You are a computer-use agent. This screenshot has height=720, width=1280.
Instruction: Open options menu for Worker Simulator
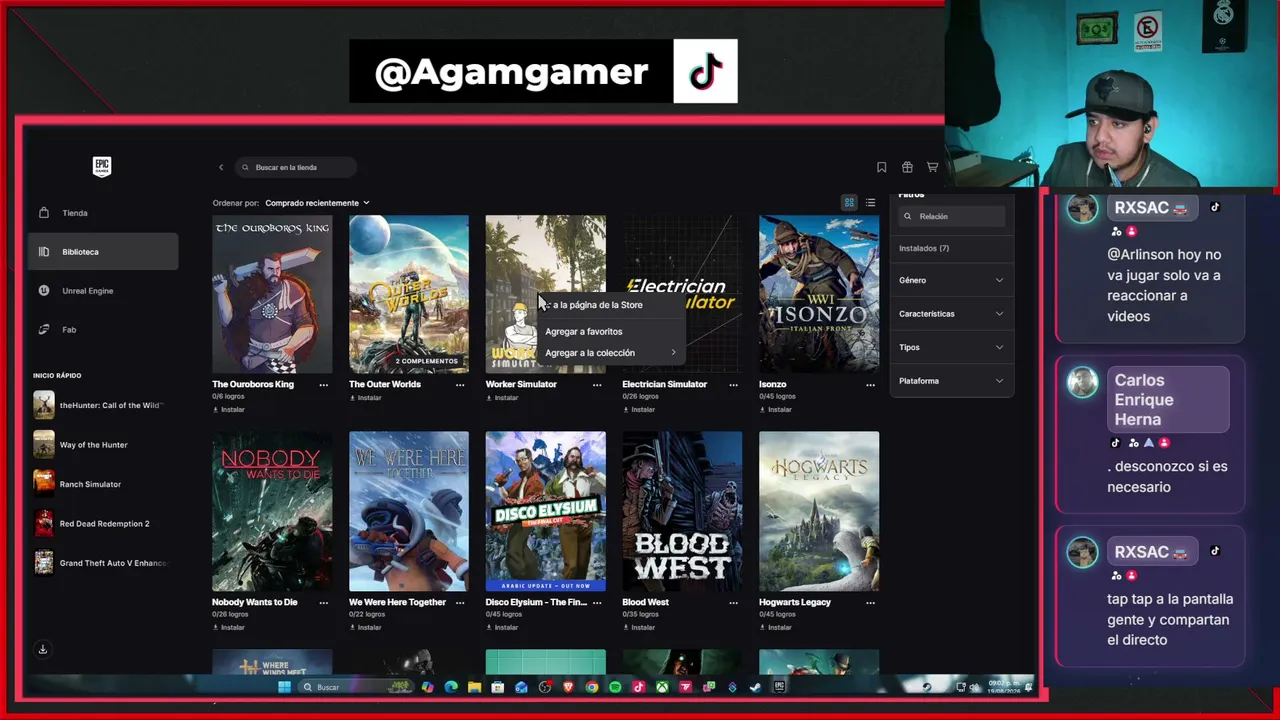coord(597,385)
